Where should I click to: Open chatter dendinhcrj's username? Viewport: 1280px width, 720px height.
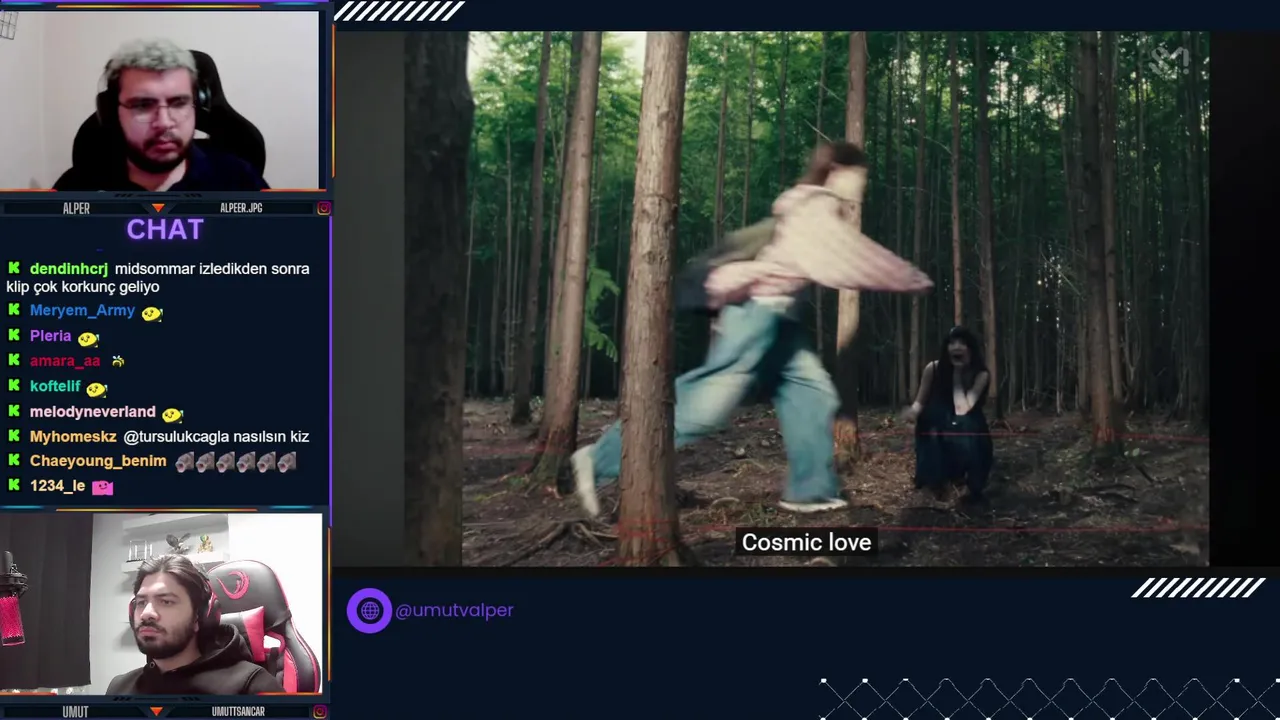point(69,269)
